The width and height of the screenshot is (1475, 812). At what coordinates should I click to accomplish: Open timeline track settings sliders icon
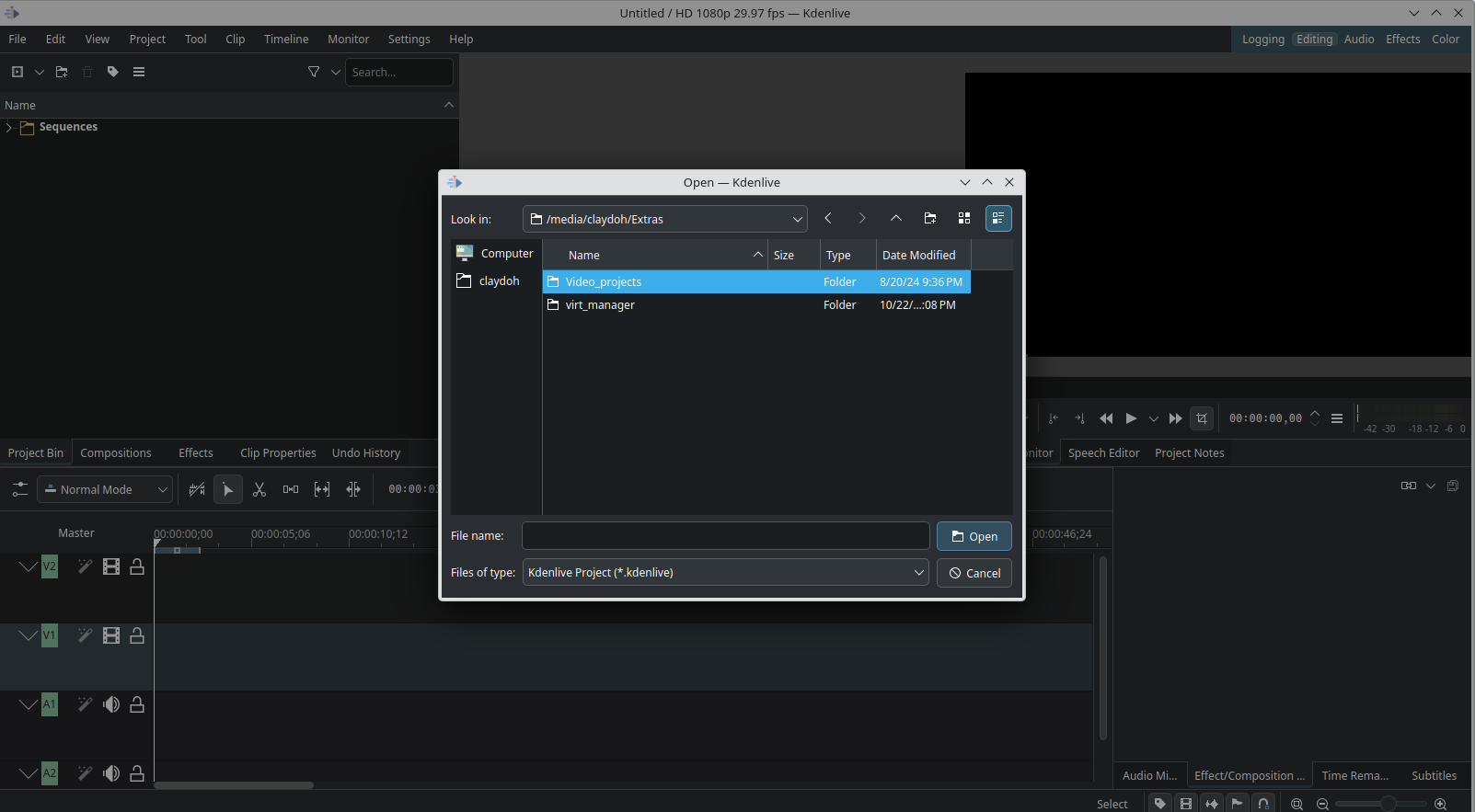tap(19, 489)
